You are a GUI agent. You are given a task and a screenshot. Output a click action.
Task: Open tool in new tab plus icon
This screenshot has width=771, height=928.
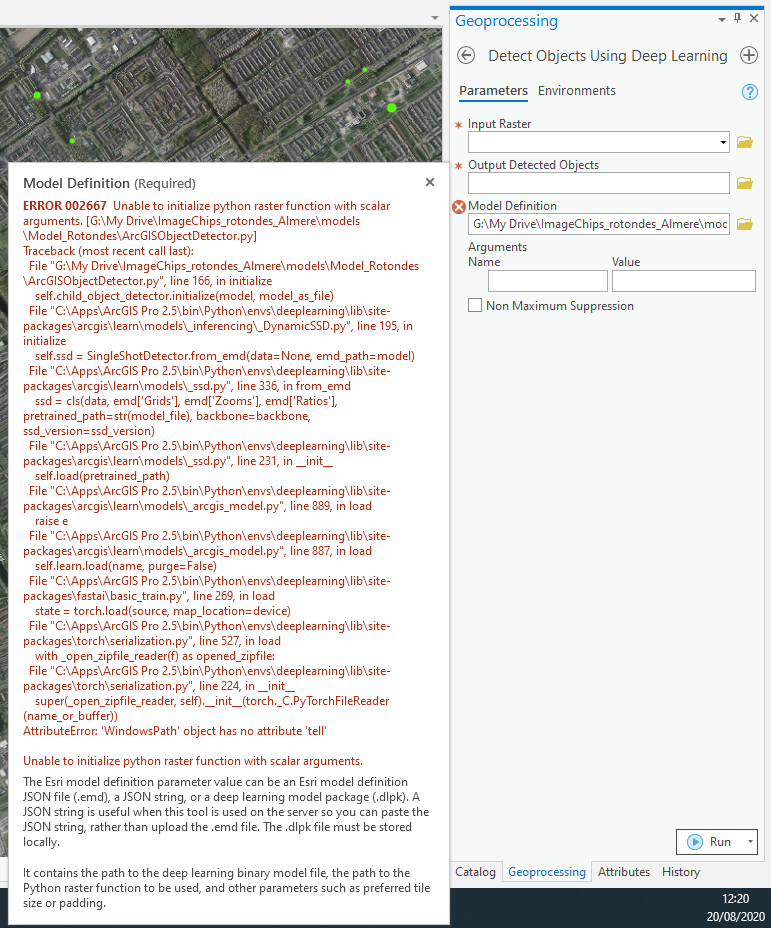pos(749,56)
